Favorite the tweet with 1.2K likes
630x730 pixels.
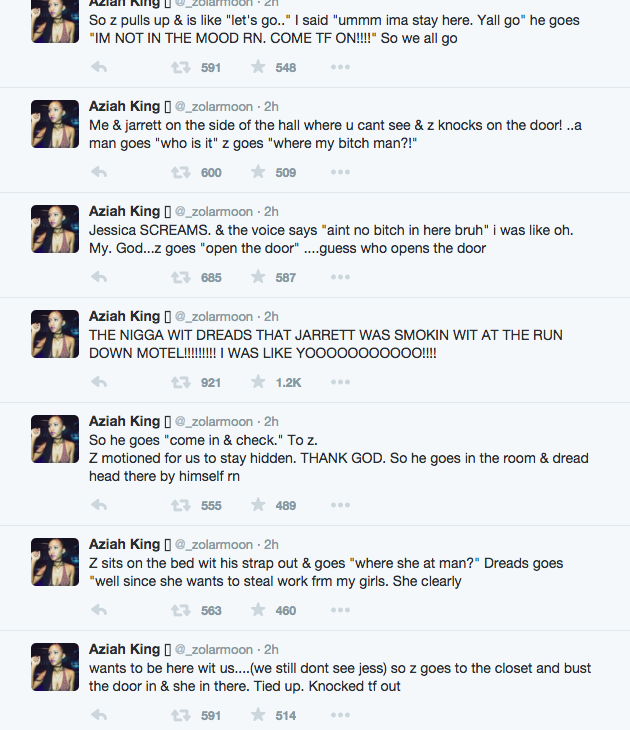point(258,383)
